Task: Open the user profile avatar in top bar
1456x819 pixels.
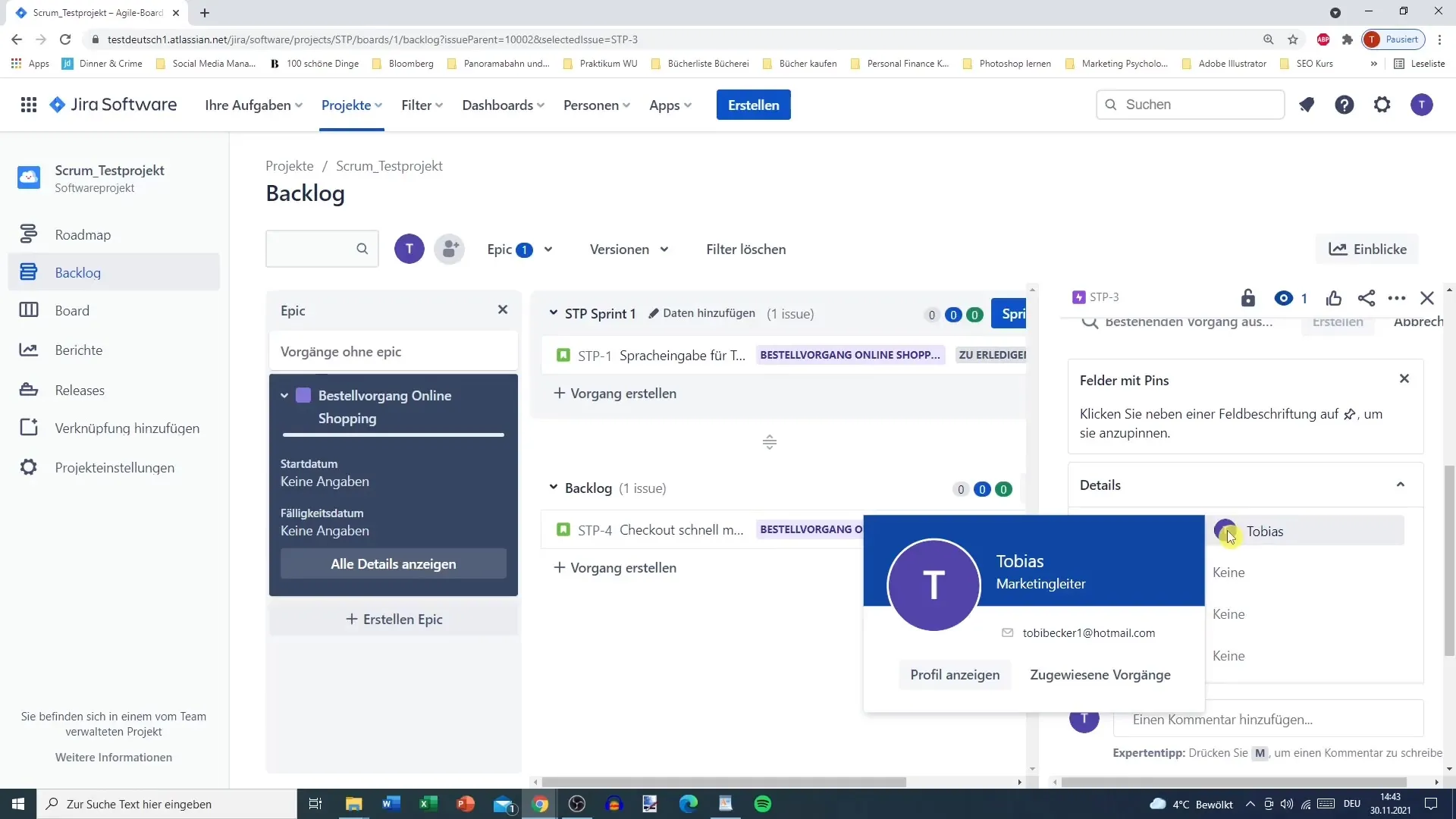Action: (x=1422, y=105)
